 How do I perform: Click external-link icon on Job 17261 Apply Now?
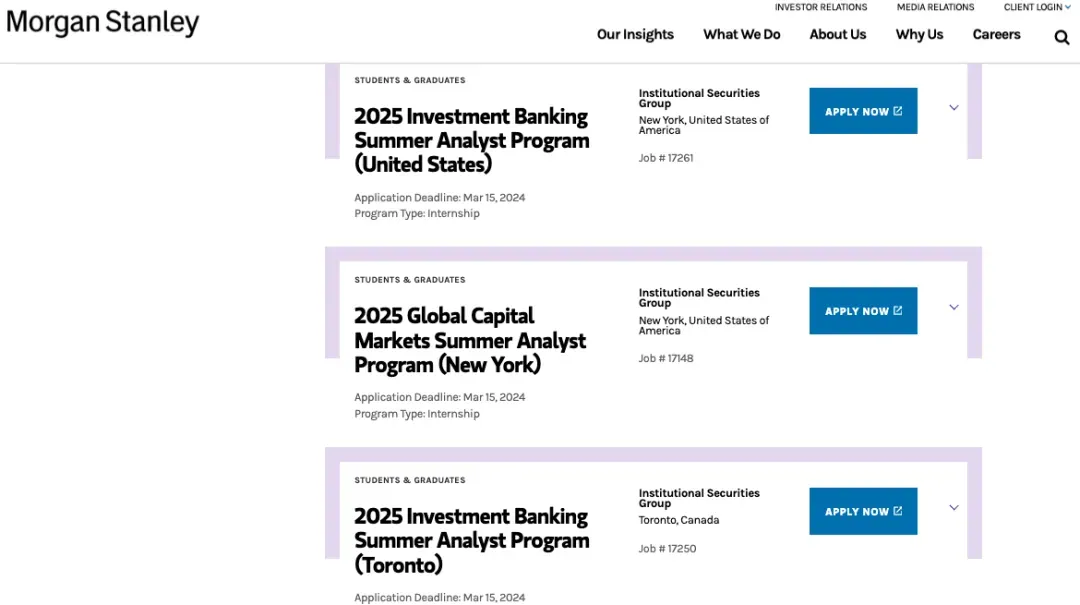(897, 110)
